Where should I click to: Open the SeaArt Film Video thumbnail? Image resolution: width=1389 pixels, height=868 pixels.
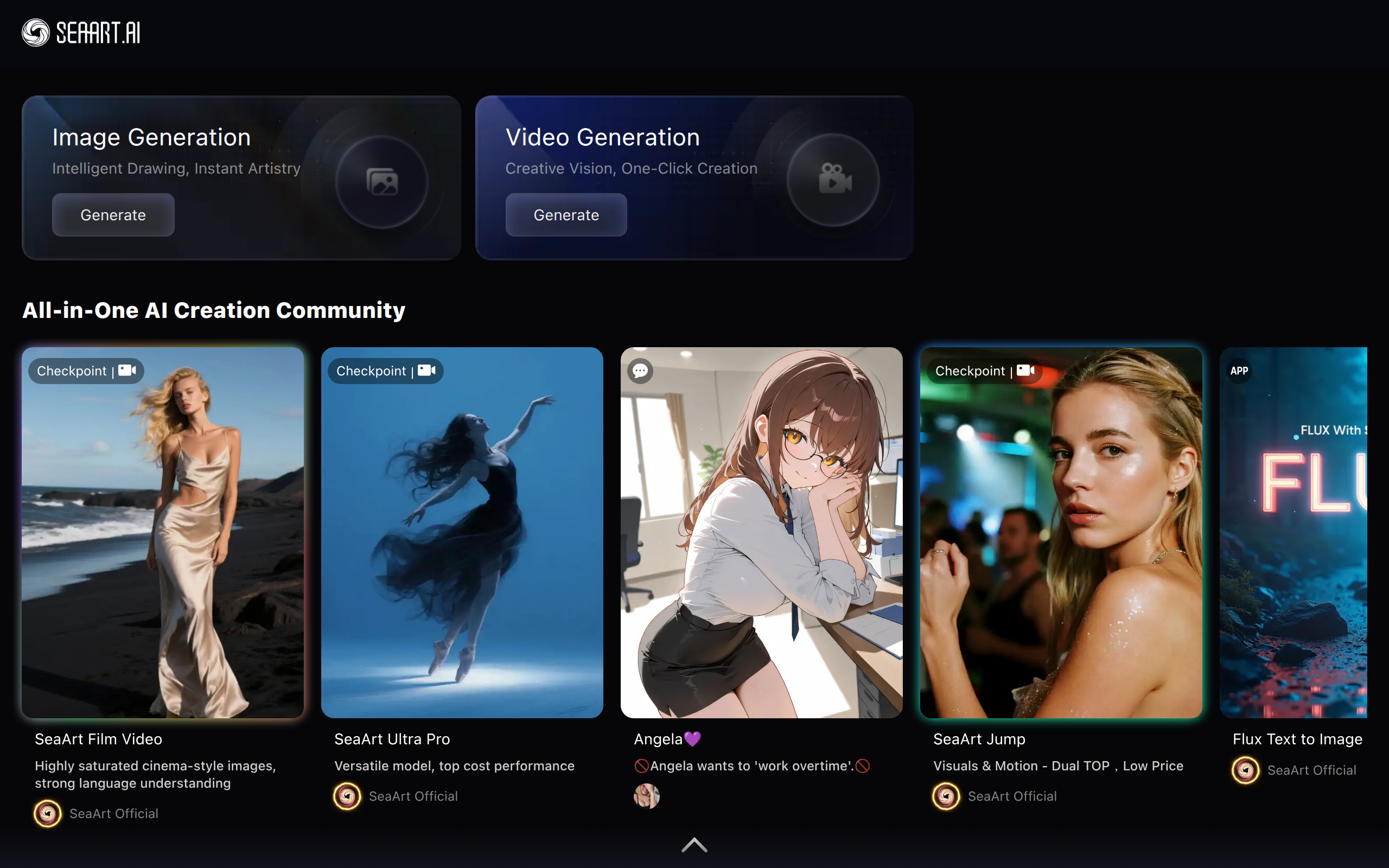tap(163, 532)
